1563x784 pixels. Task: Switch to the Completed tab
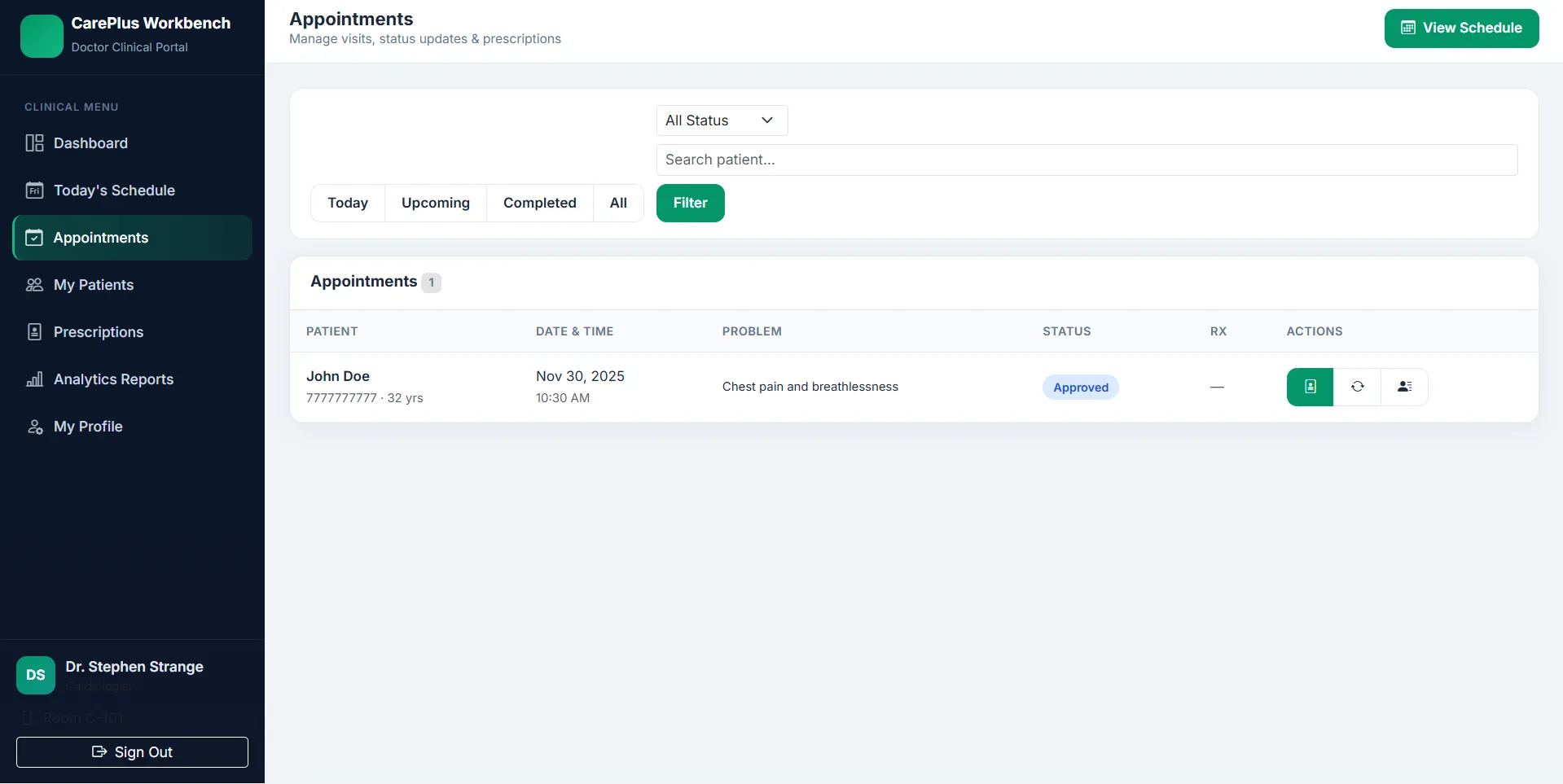tap(540, 203)
